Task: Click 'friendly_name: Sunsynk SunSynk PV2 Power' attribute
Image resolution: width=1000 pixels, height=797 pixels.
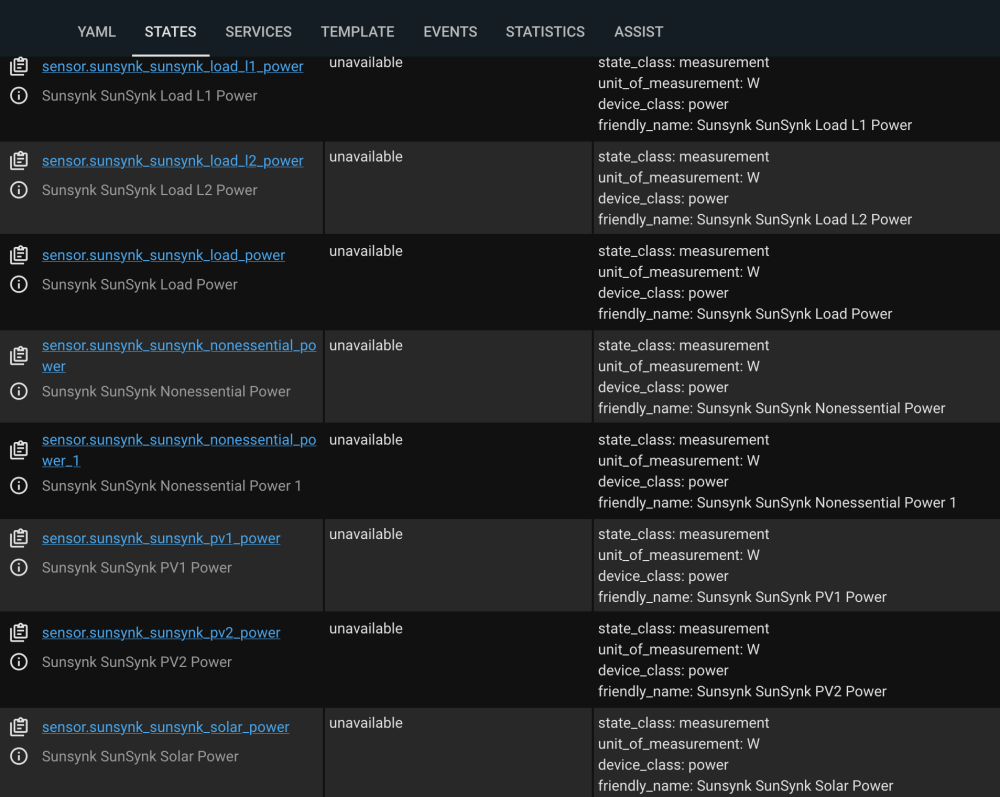Action: point(742,691)
